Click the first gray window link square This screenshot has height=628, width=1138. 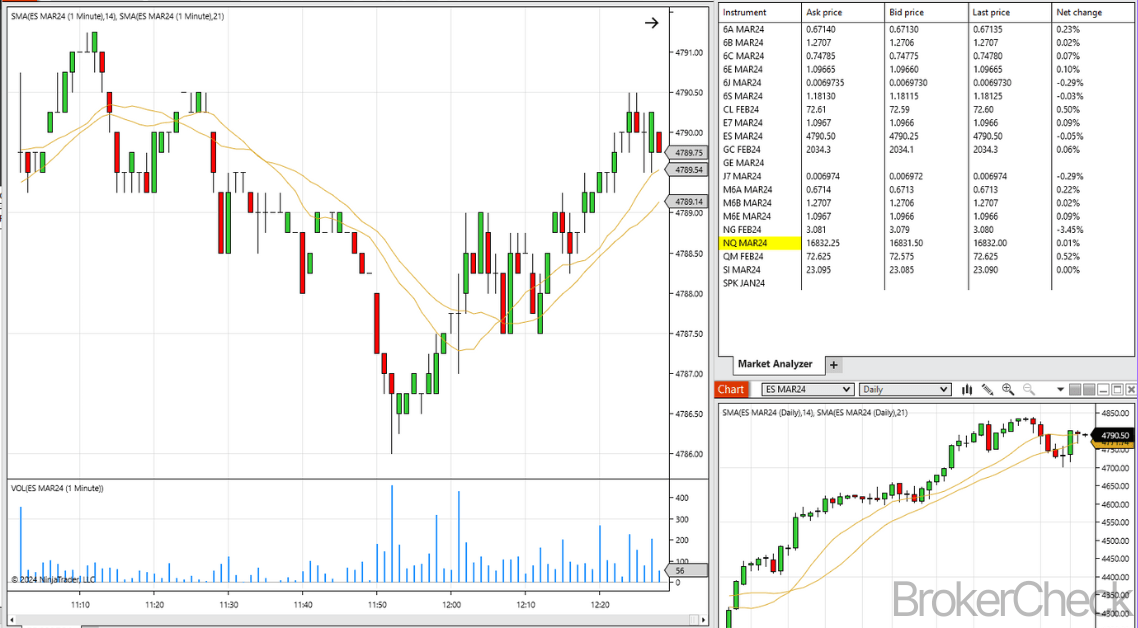pyautogui.click(x=1076, y=390)
